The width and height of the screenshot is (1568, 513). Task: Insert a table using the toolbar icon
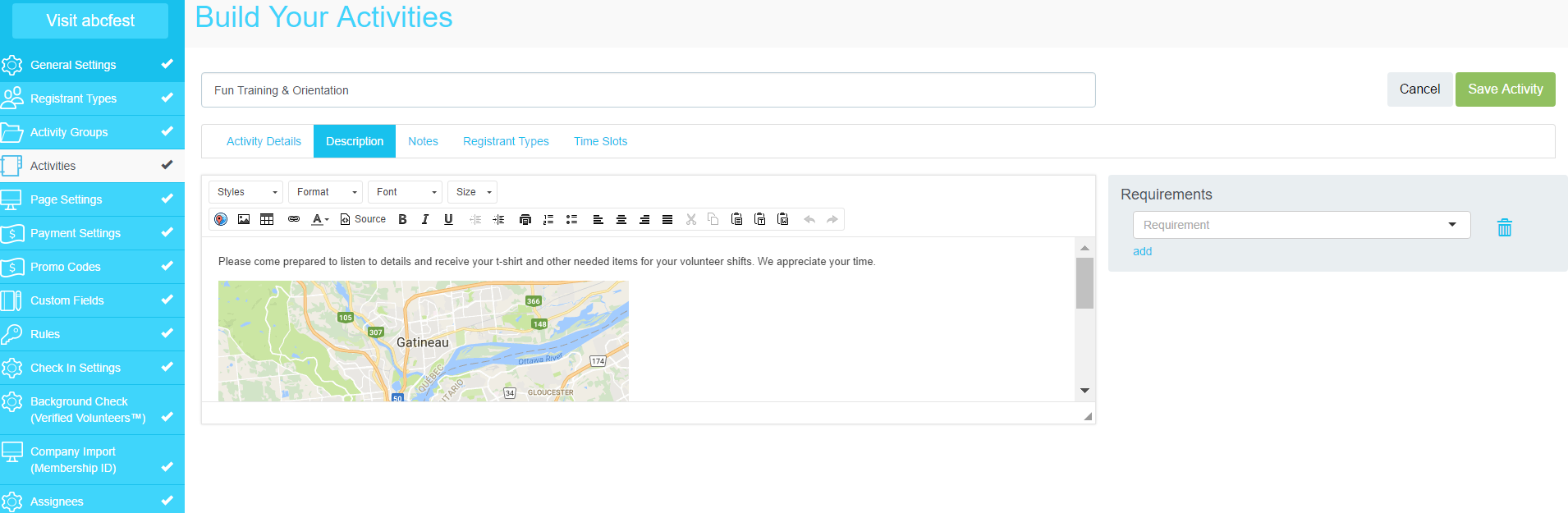click(267, 219)
